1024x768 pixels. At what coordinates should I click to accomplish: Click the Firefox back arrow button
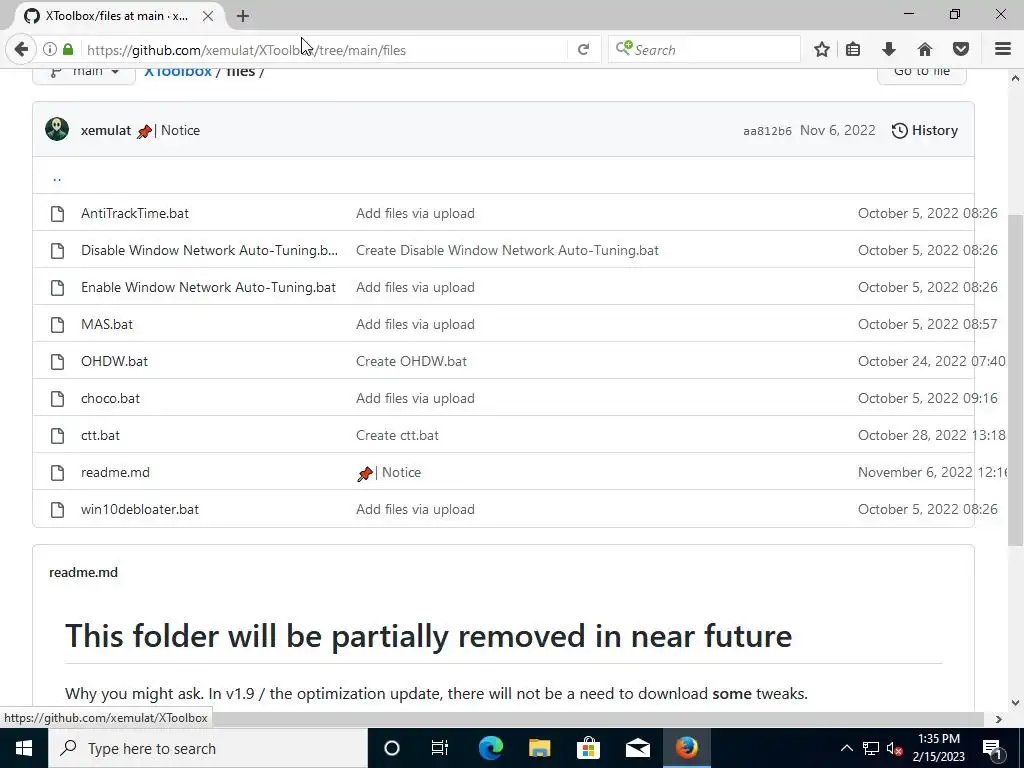click(x=21, y=49)
